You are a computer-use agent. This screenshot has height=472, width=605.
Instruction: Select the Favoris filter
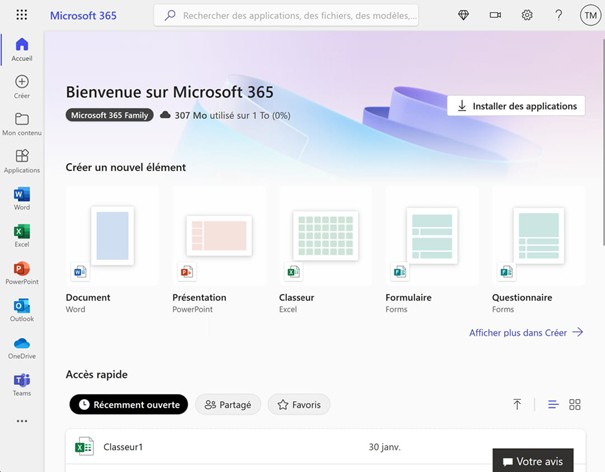299,404
